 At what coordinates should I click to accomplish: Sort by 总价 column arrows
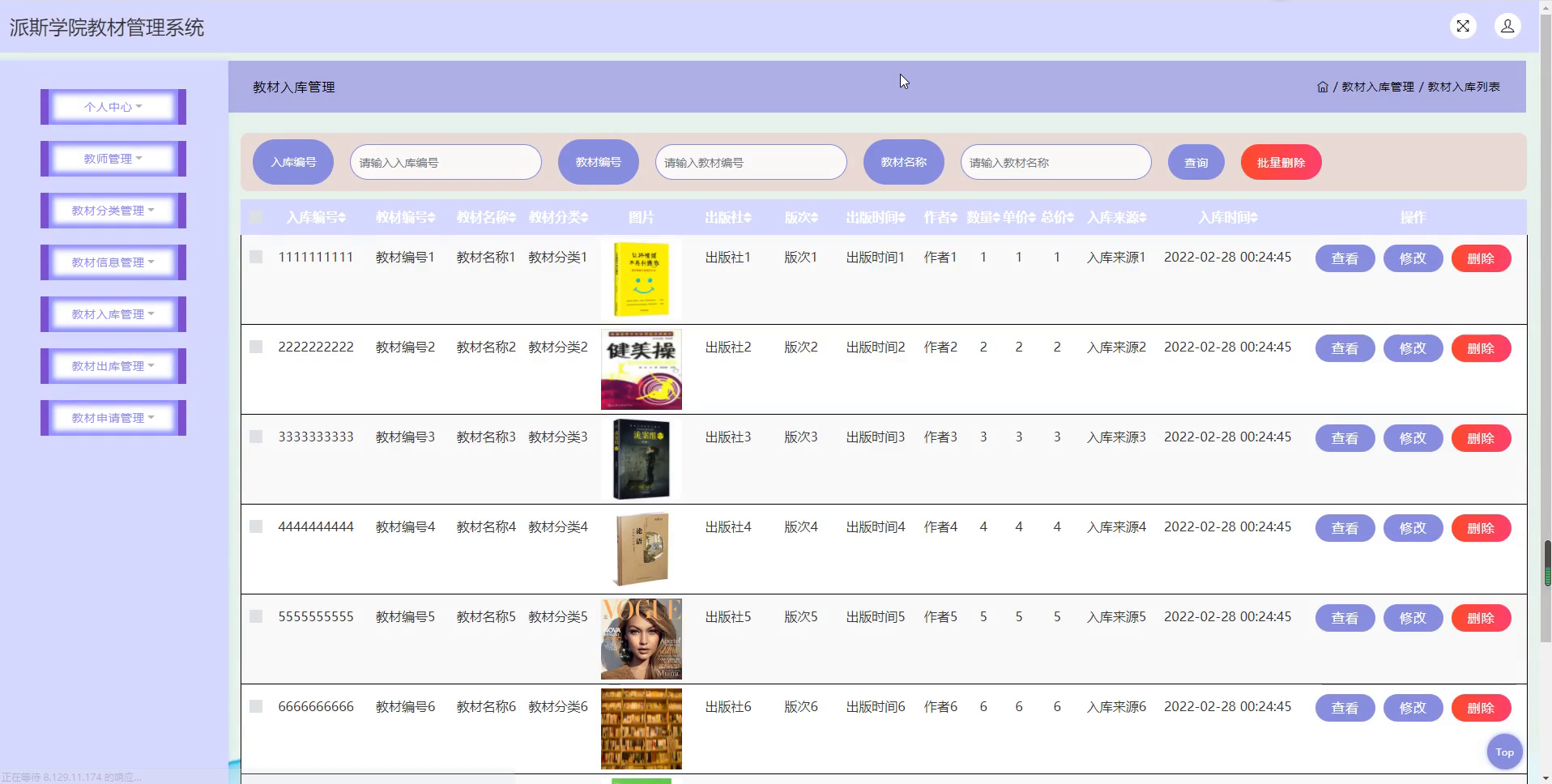(x=1070, y=218)
